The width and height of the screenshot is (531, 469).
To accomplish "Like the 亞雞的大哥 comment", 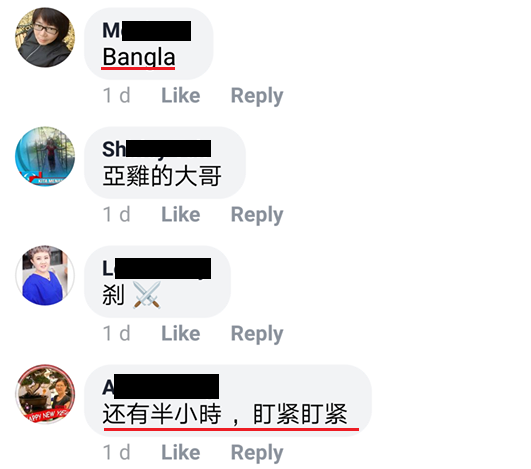I will click(x=180, y=214).
